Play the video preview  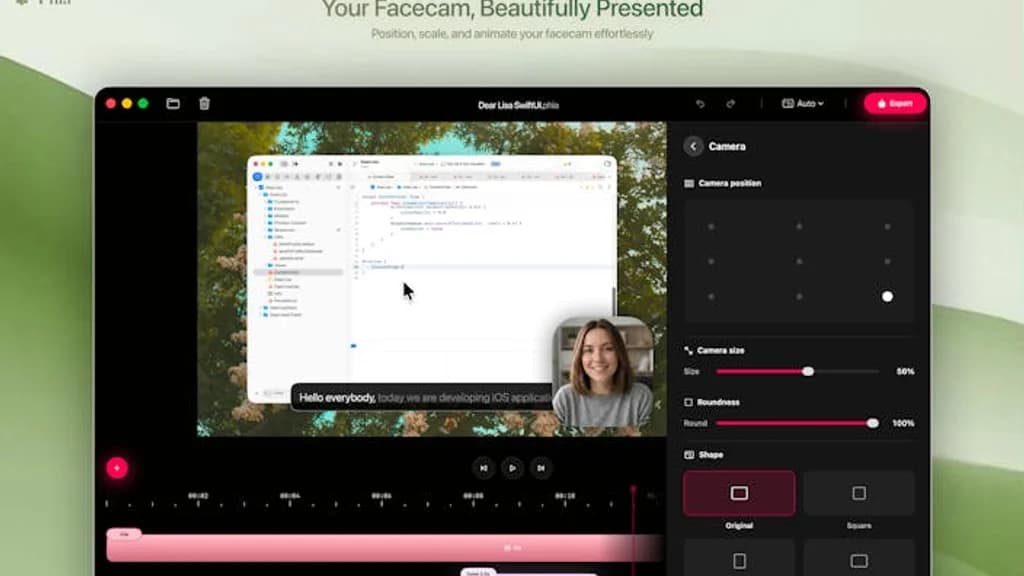coord(512,467)
